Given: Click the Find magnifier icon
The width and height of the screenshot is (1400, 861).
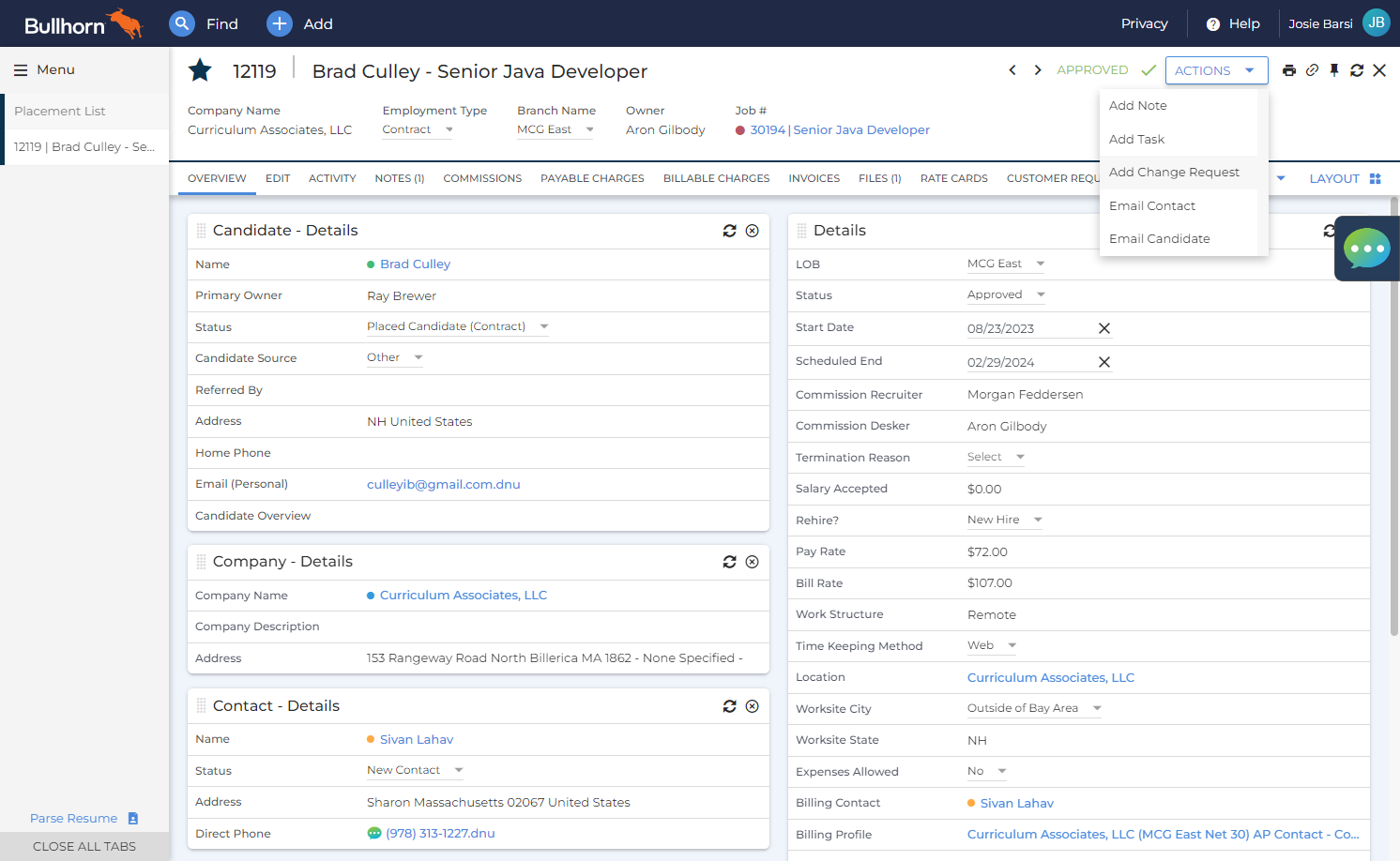Looking at the screenshot, I should 182,23.
